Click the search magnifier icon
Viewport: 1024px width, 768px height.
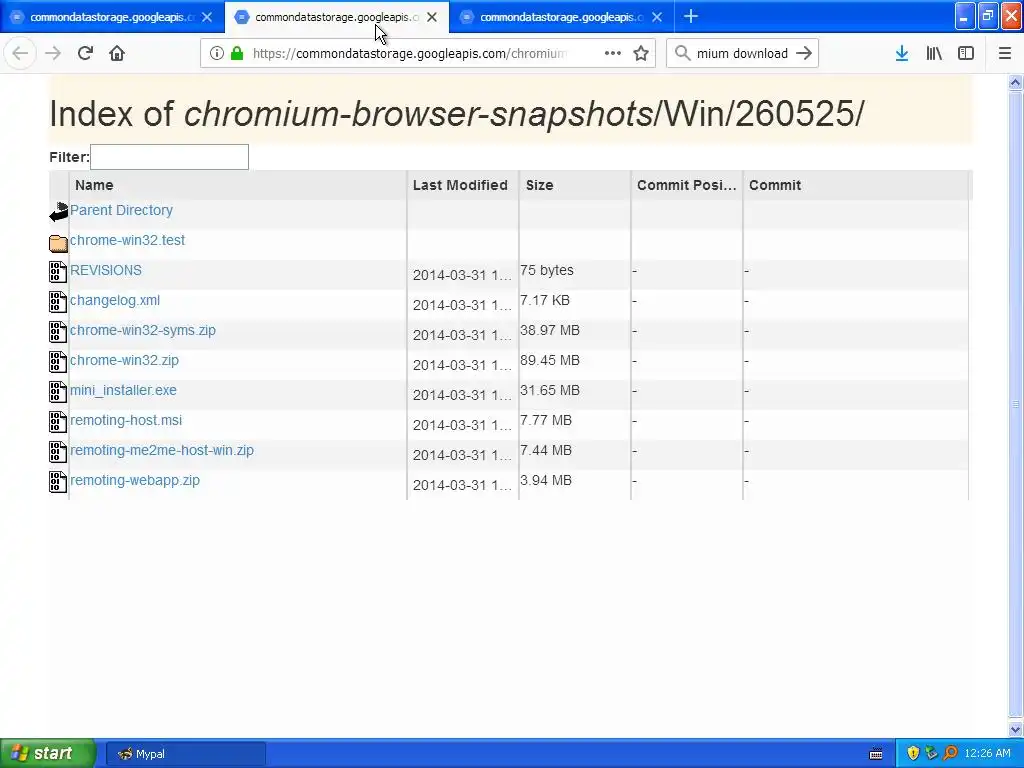(682, 54)
